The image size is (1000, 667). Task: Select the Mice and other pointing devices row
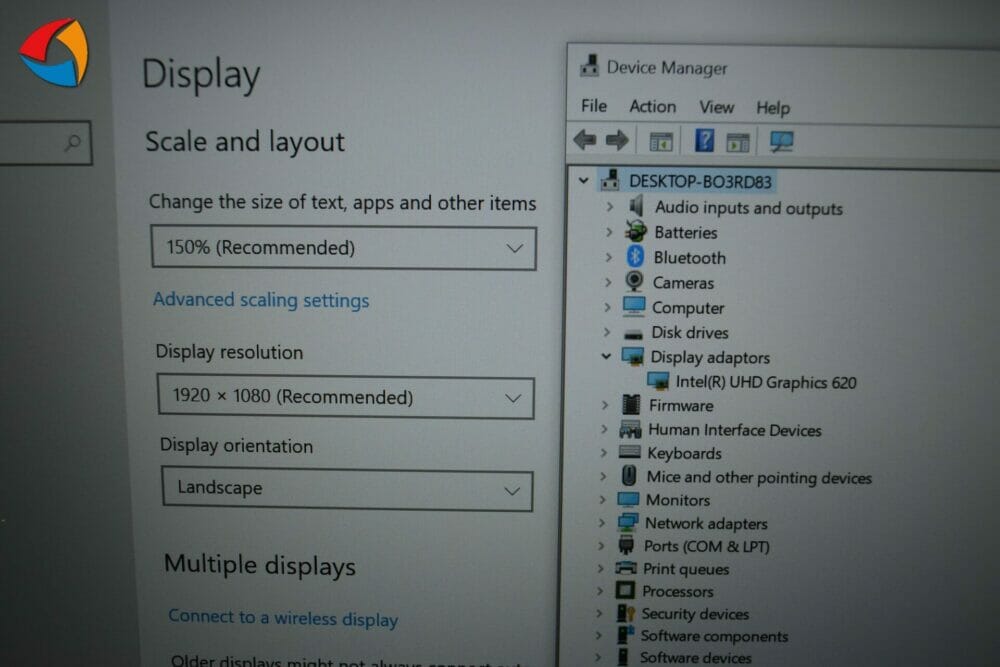[759, 477]
